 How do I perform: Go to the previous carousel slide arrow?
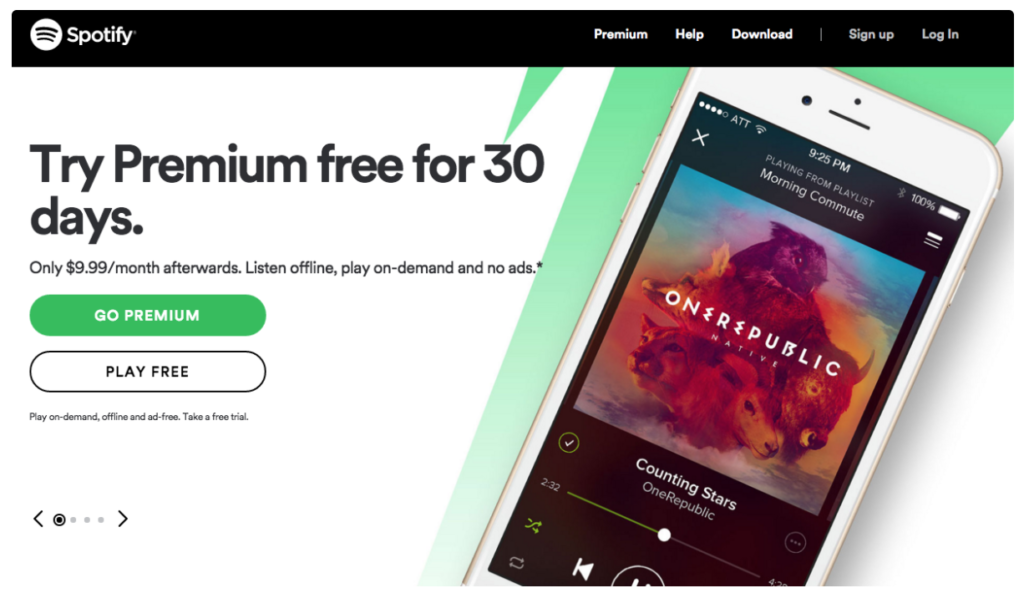pos(38,519)
